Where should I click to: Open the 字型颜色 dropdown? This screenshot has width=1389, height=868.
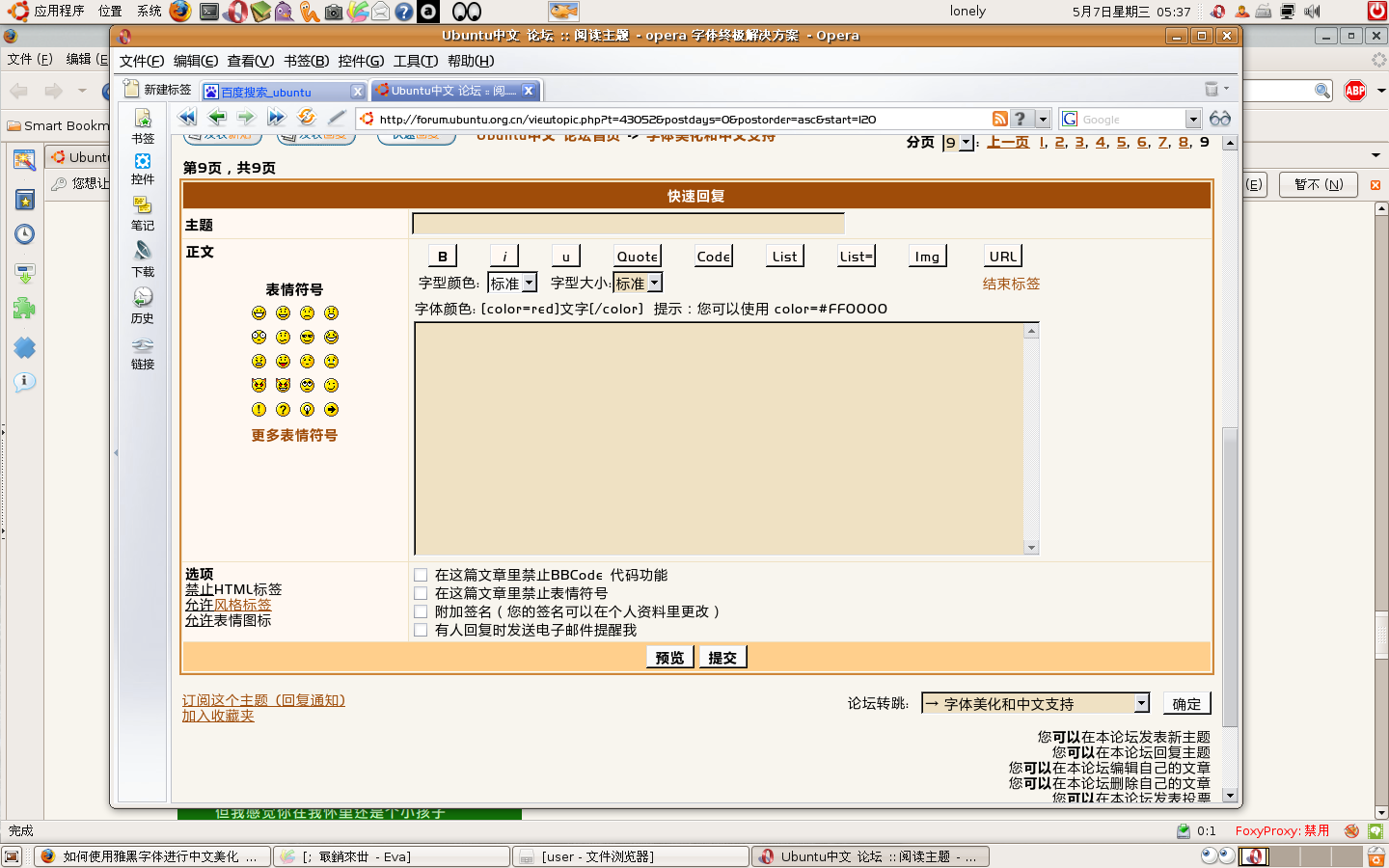click(512, 284)
